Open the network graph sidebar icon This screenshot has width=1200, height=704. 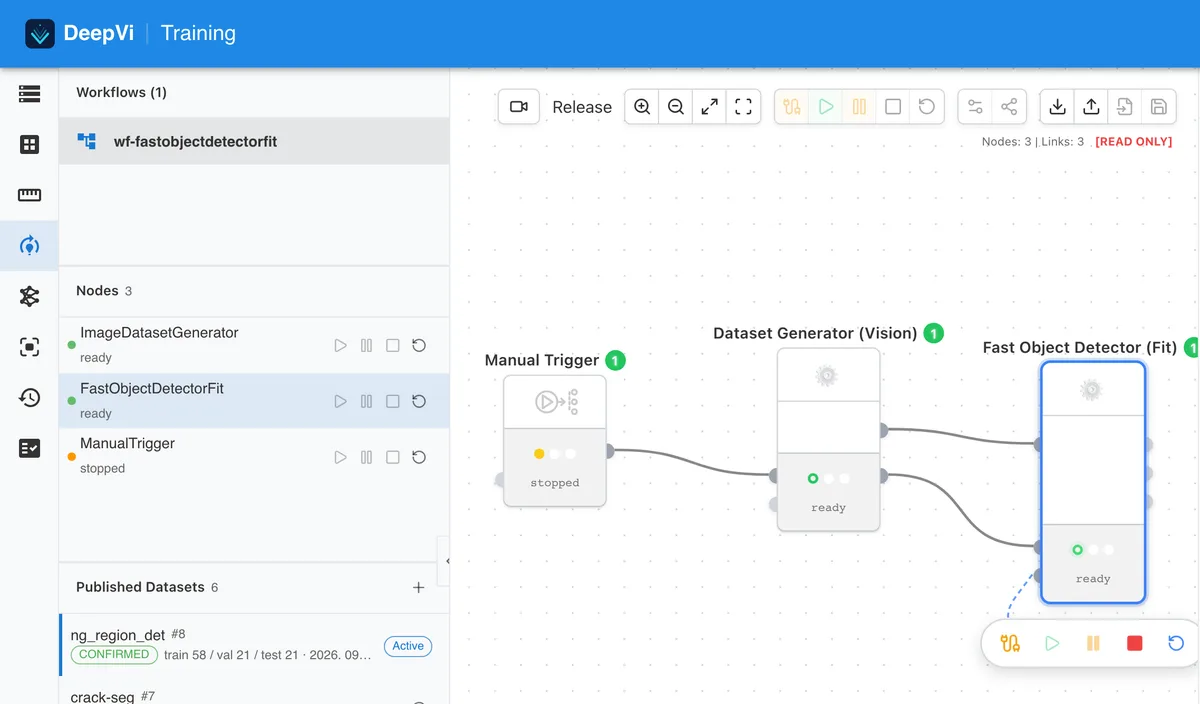(29, 296)
